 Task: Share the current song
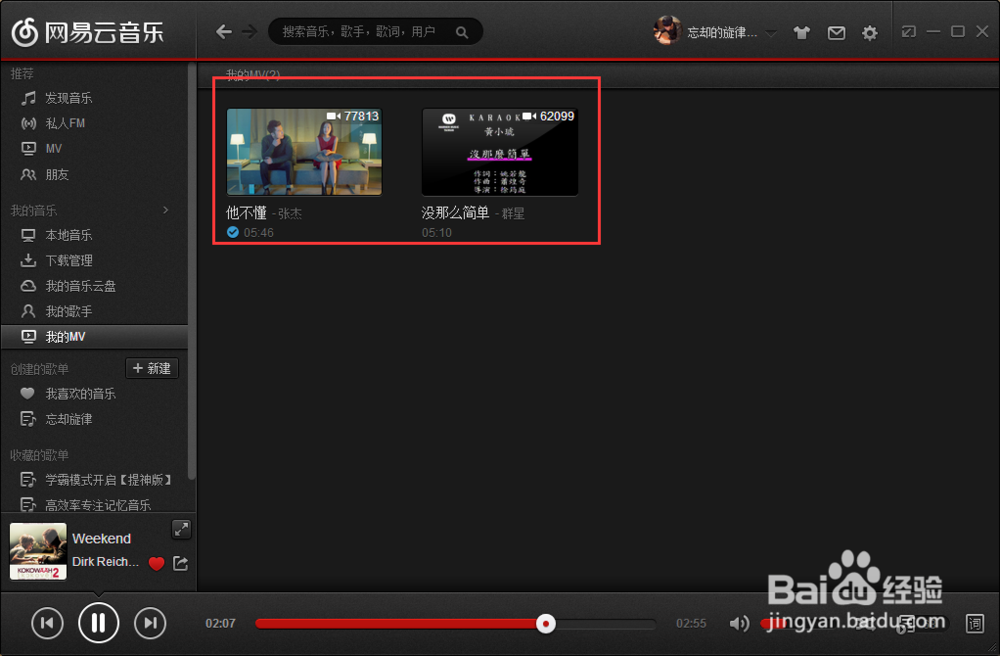click(180, 563)
